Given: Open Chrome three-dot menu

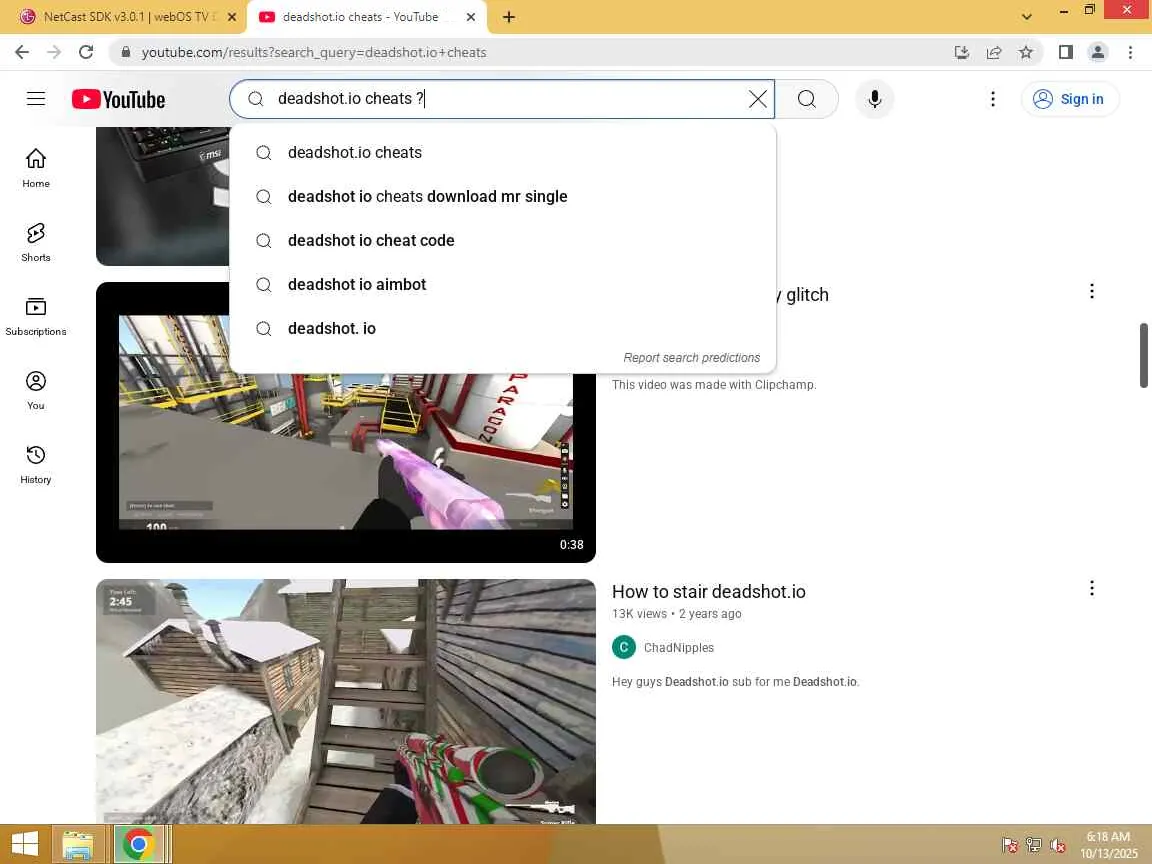Looking at the screenshot, I should [x=1130, y=52].
